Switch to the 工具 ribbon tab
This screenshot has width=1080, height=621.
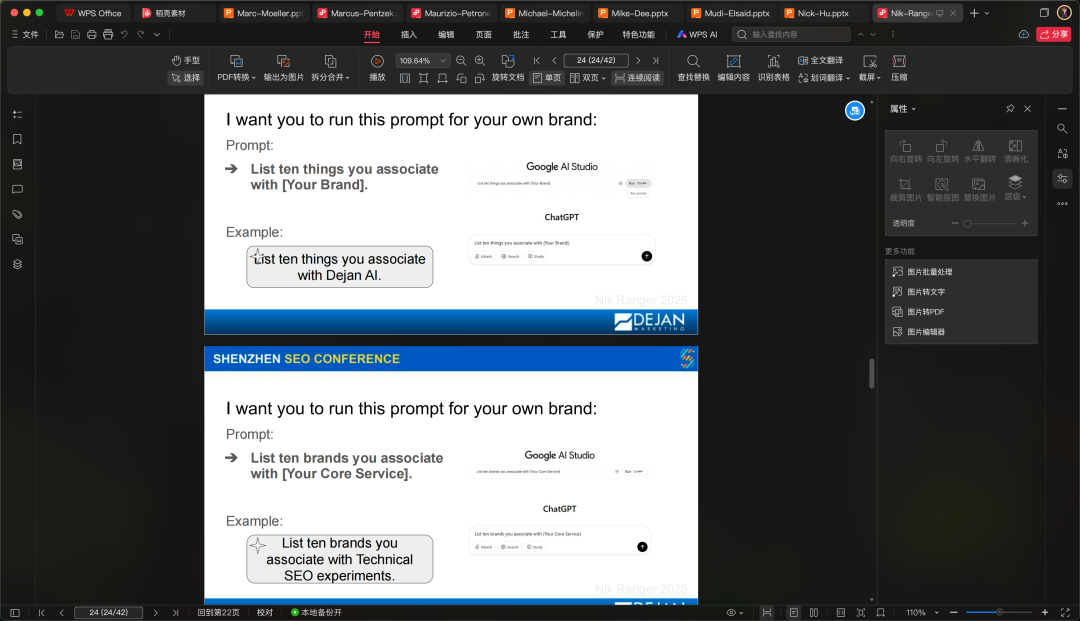(558, 34)
